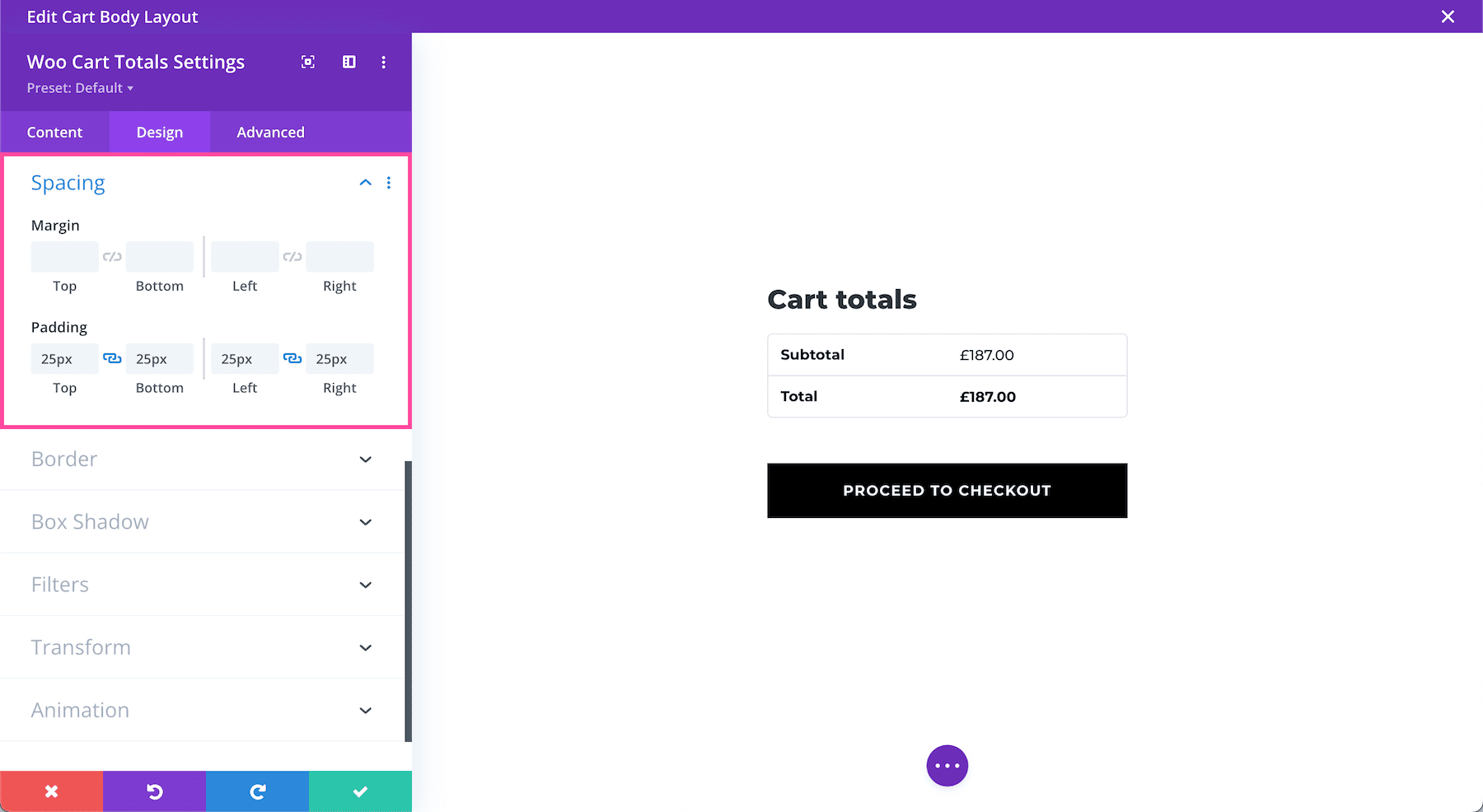Open the purple floating three-dots builder menu

[947, 766]
